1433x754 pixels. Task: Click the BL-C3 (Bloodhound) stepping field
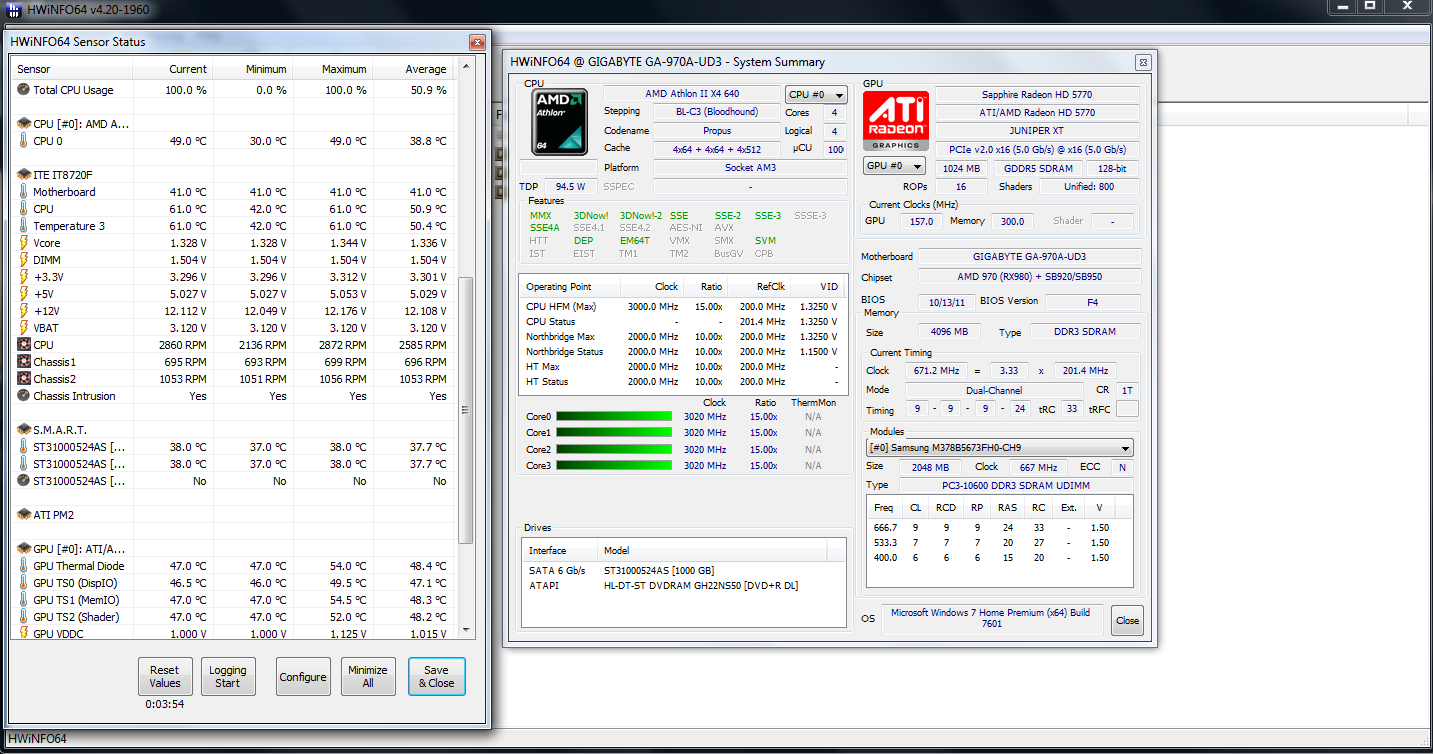coord(716,112)
